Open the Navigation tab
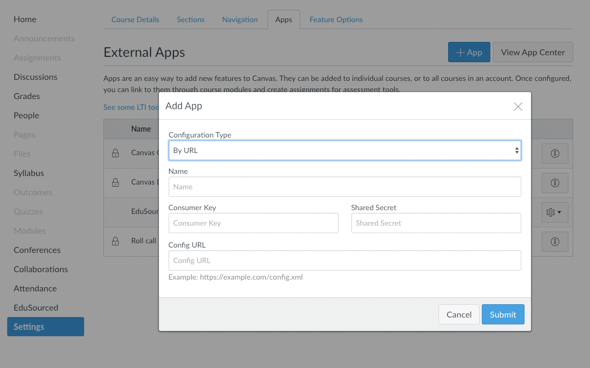 (240, 20)
